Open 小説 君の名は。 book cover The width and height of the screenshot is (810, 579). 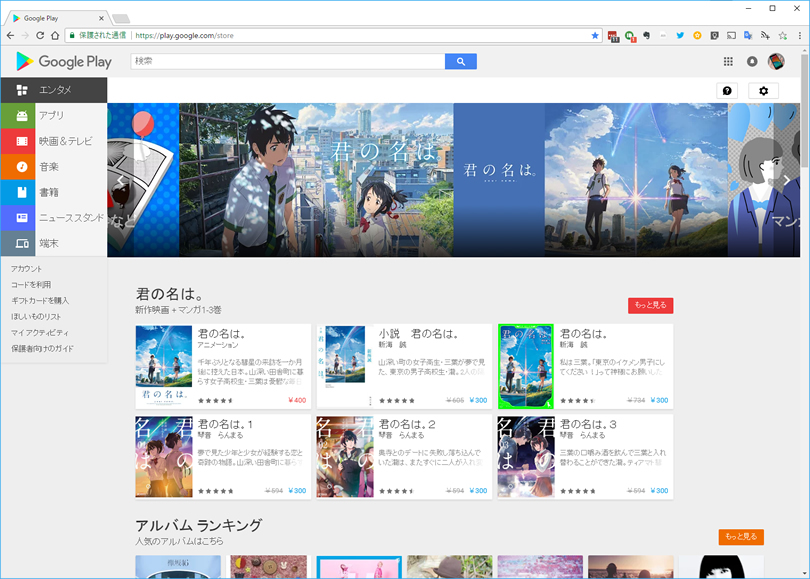(x=345, y=366)
